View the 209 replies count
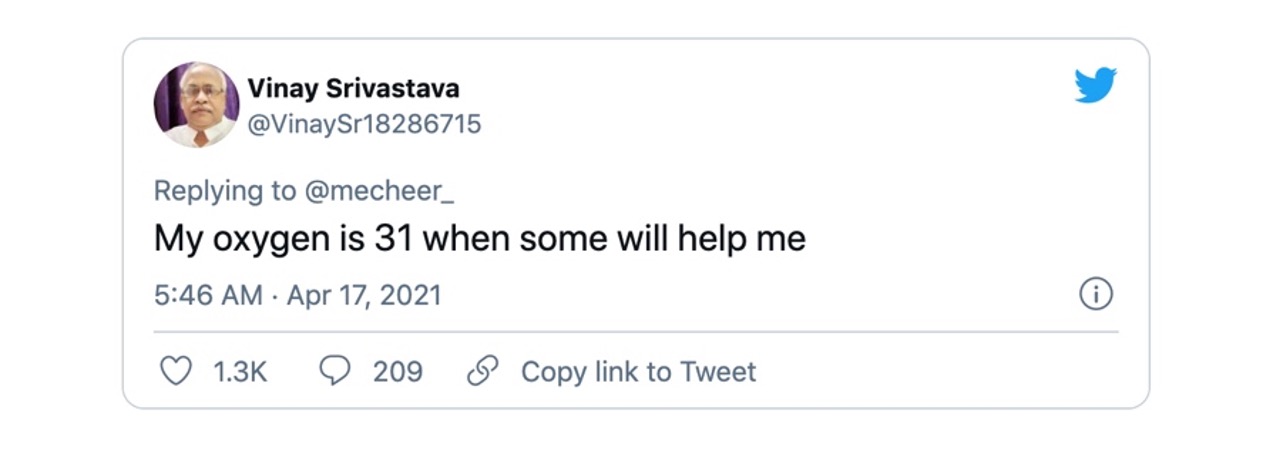The image size is (1265, 452). click(x=398, y=372)
